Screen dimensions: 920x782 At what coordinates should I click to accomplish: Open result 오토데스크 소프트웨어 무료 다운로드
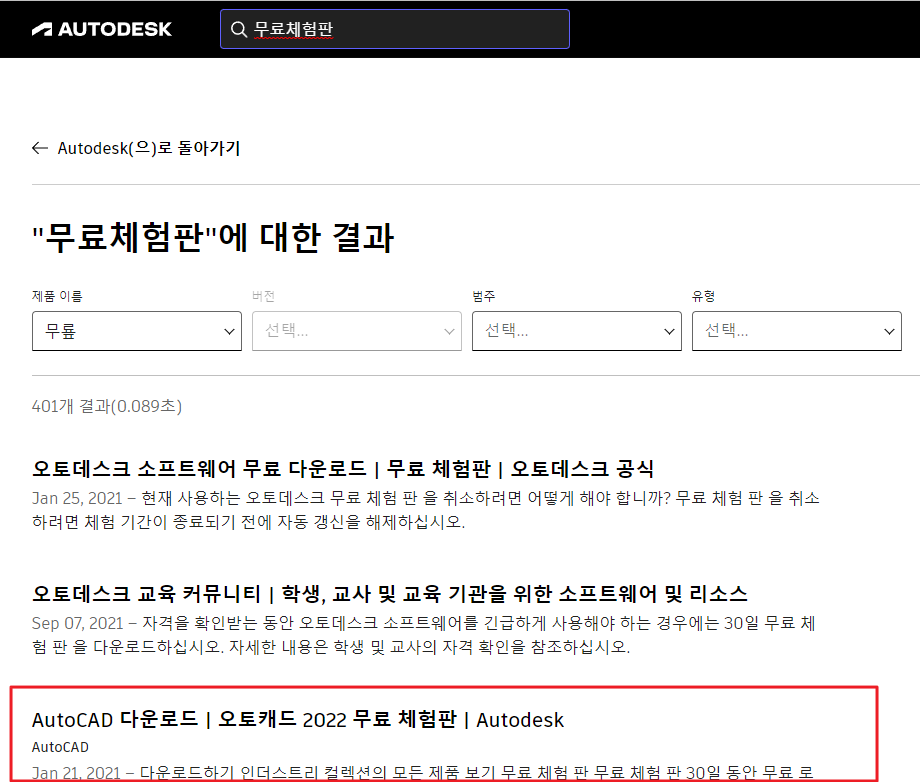point(343,469)
